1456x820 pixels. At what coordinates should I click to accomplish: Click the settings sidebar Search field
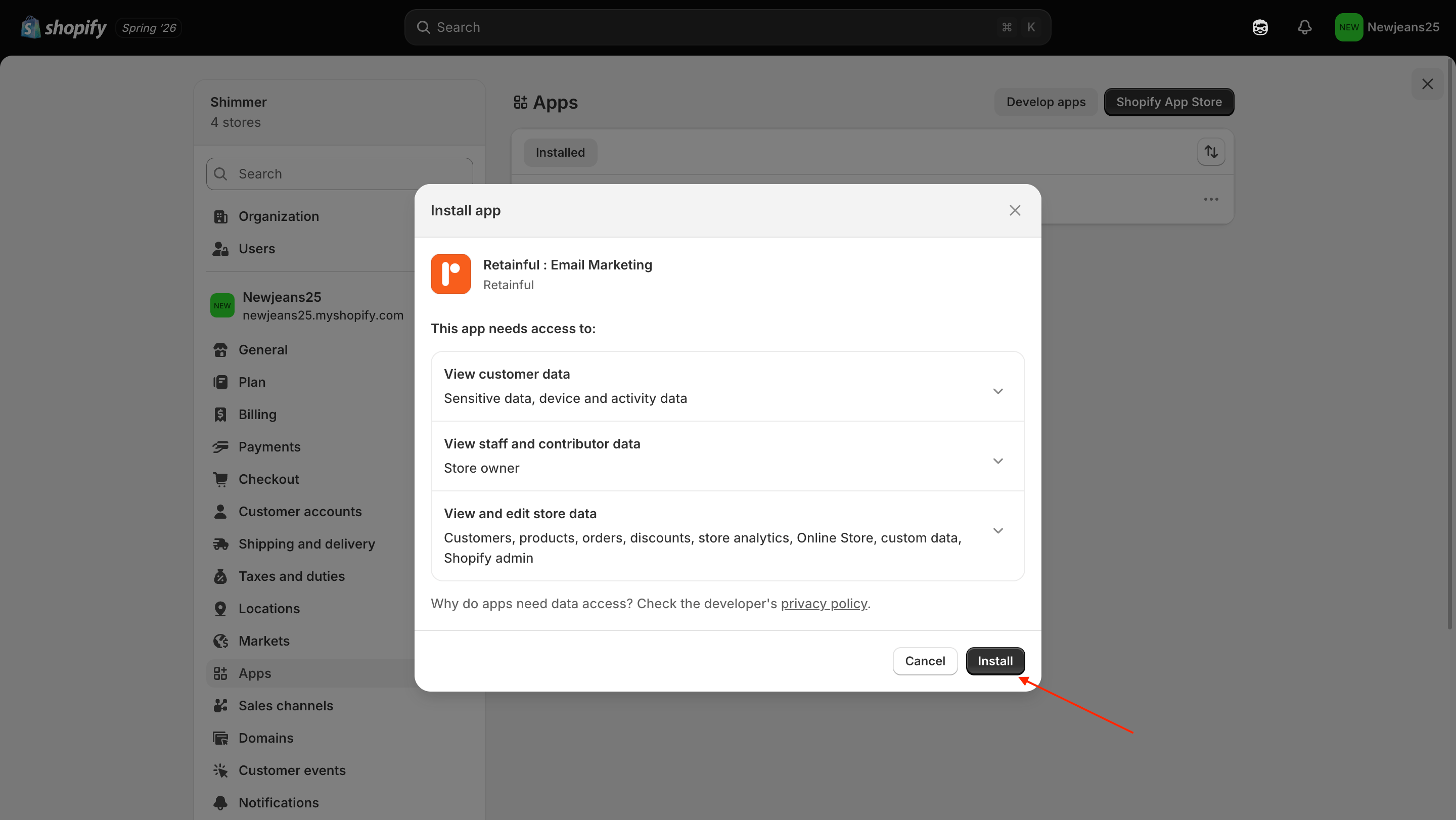click(x=339, y=174)
